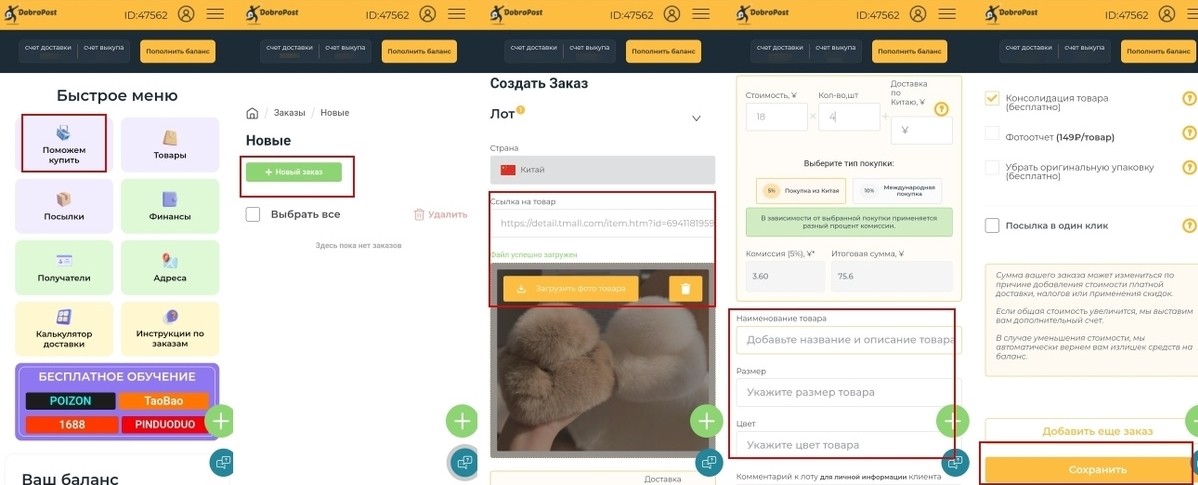The width and height of the screenshot is (1198, 485).
Task: Tap the Удалить trash link
Action: [440, 215]
